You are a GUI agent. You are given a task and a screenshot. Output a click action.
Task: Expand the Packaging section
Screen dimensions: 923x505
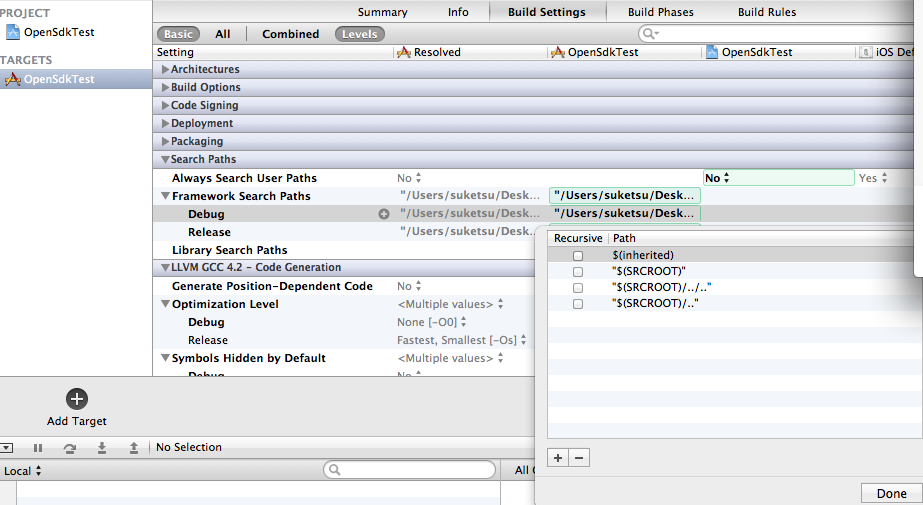pyautogui.click(x=165, y=141)
